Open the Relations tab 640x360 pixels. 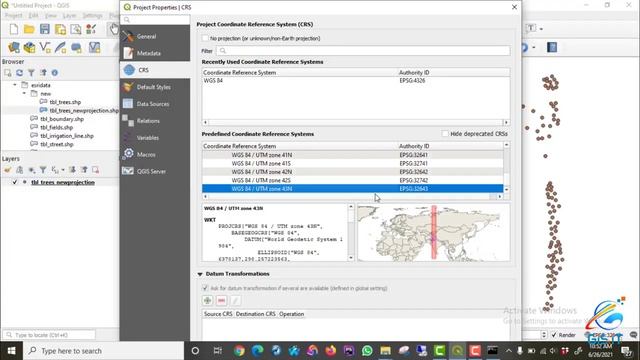pos(155,121)
